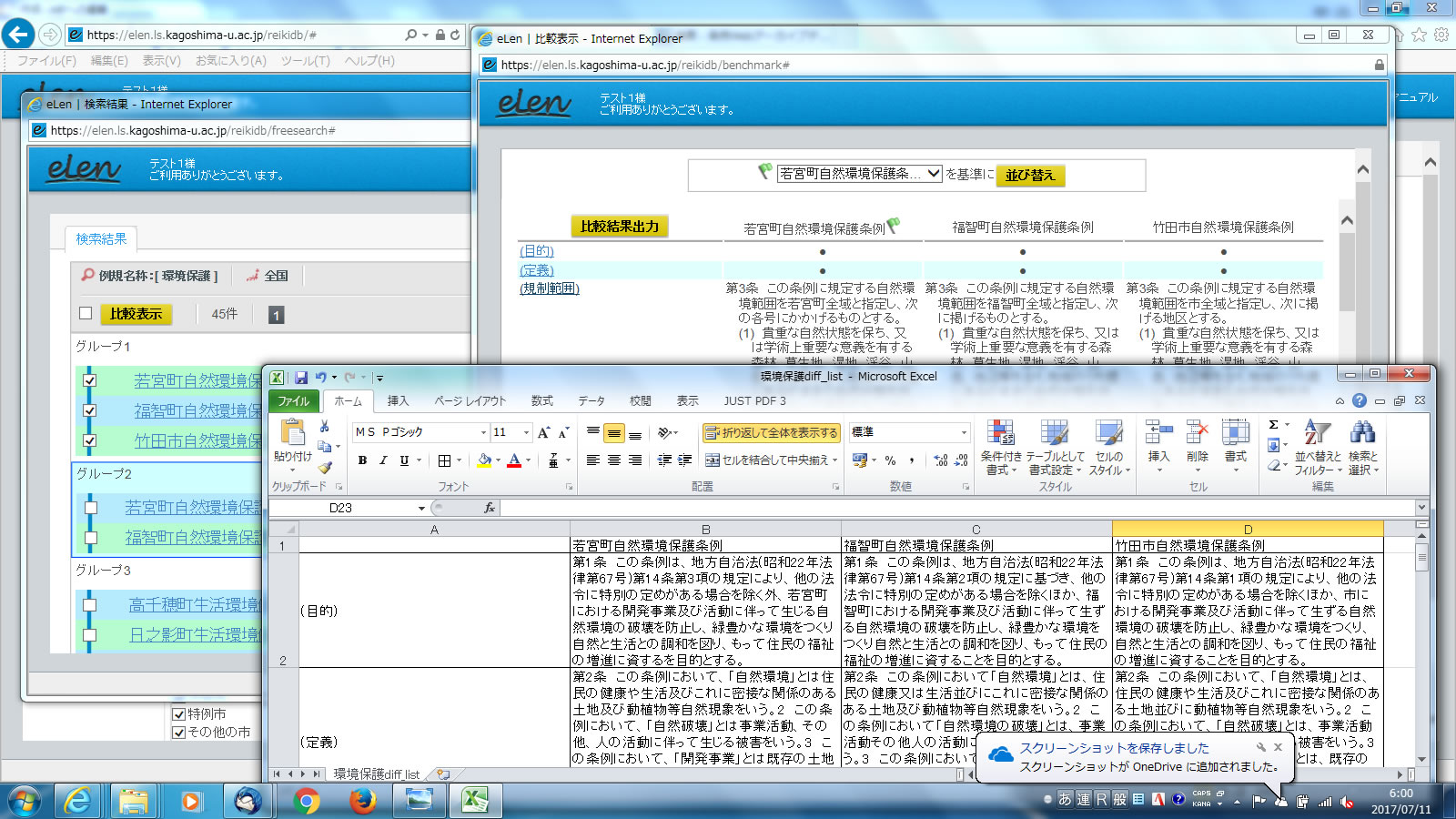Switch to the 挿入 ribbon tab

pyautogui.click(x=398, y=401)
